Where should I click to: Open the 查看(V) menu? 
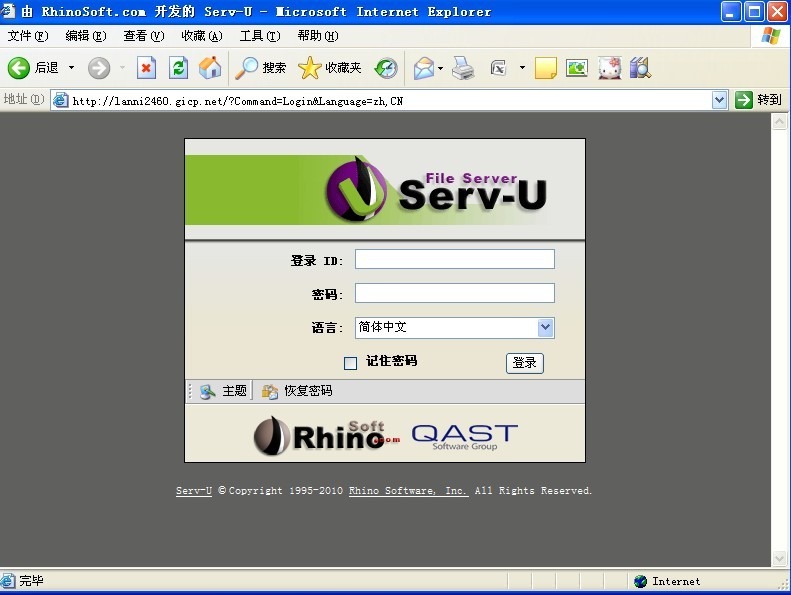tap(144, 36)
